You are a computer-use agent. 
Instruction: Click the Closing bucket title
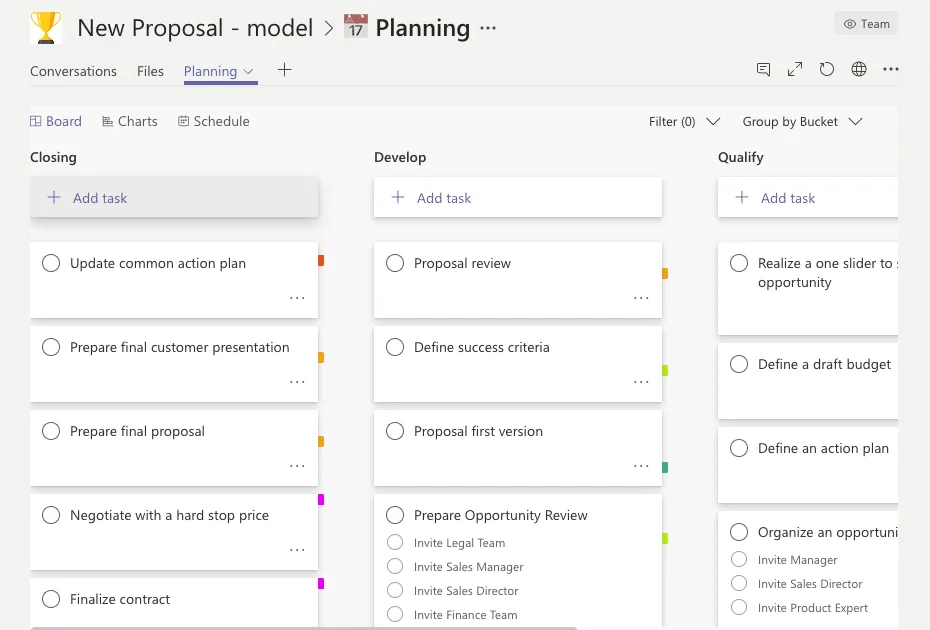[x=53, y=157]
